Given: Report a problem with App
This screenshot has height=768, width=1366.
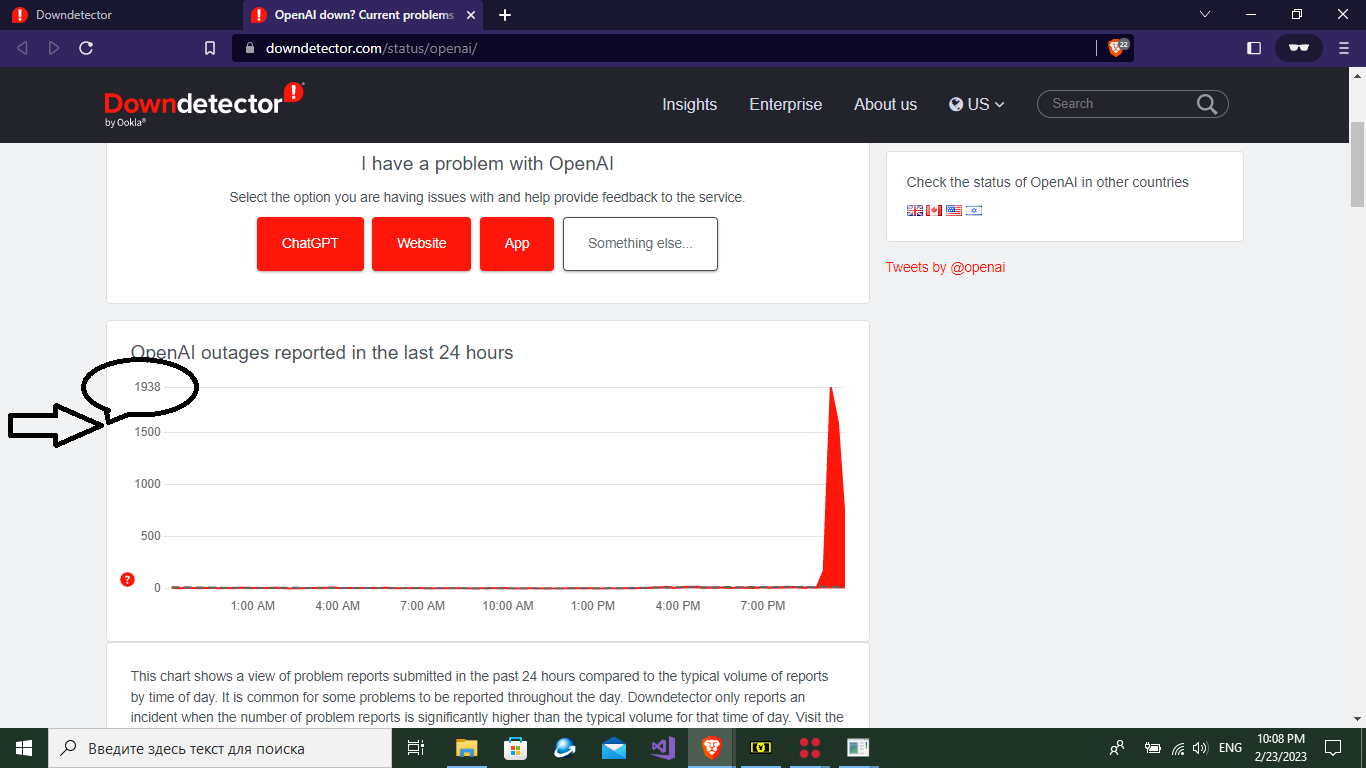Looking at the screenshot, I should point(517,244).
